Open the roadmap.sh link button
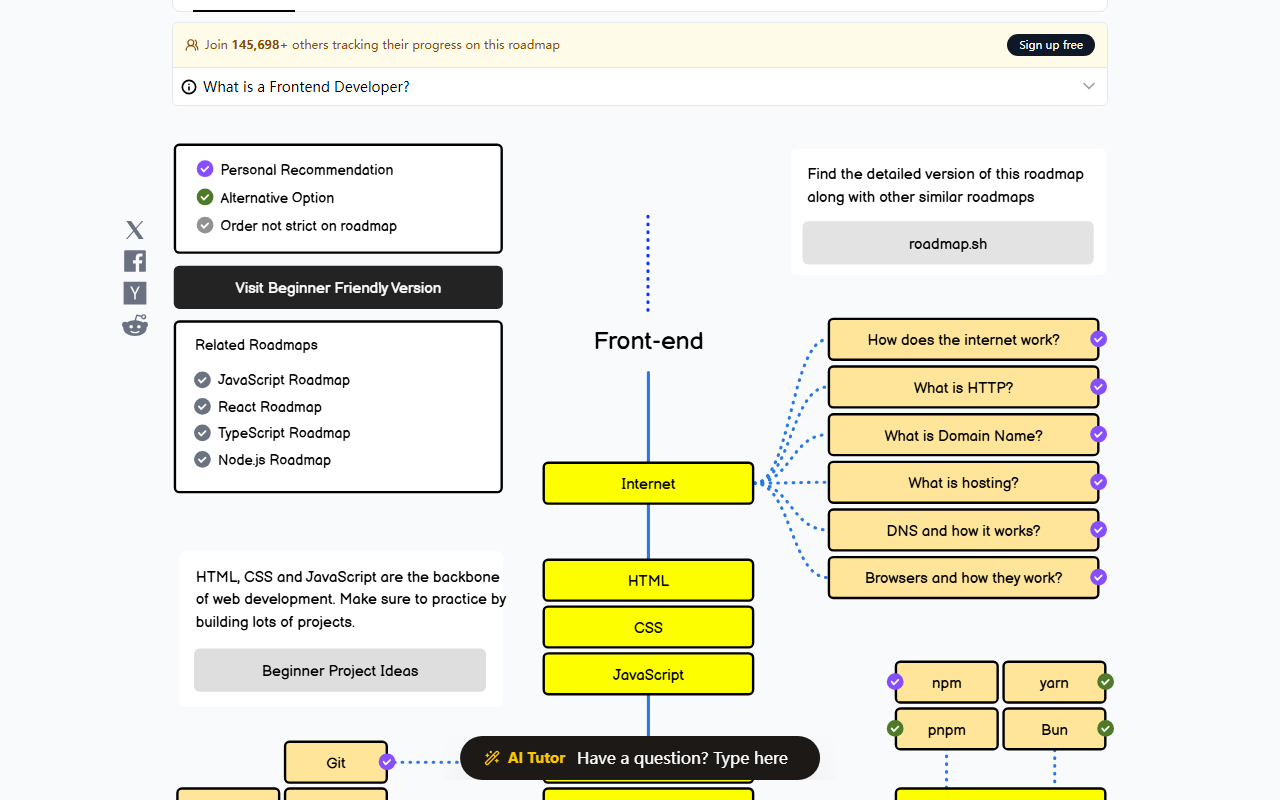This screenshot has height=800, width=1280. (x=948, y=243)
